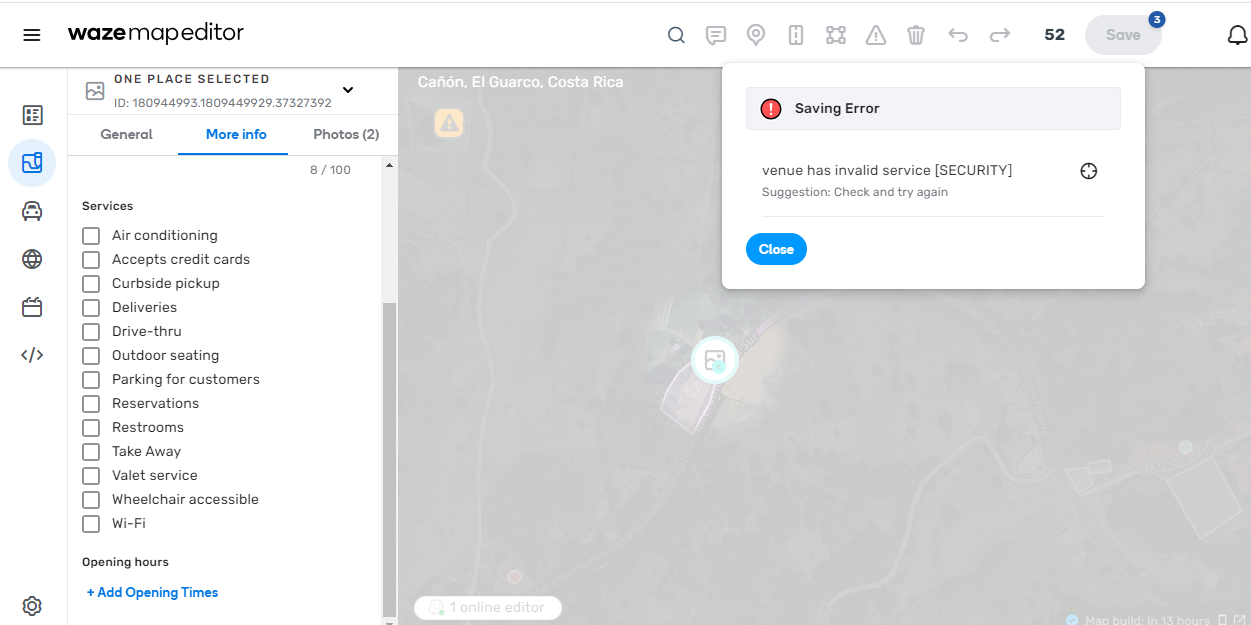Click the undo arrow icon
The height and width of the screenshot is (625, 1251).
[958, 35]
